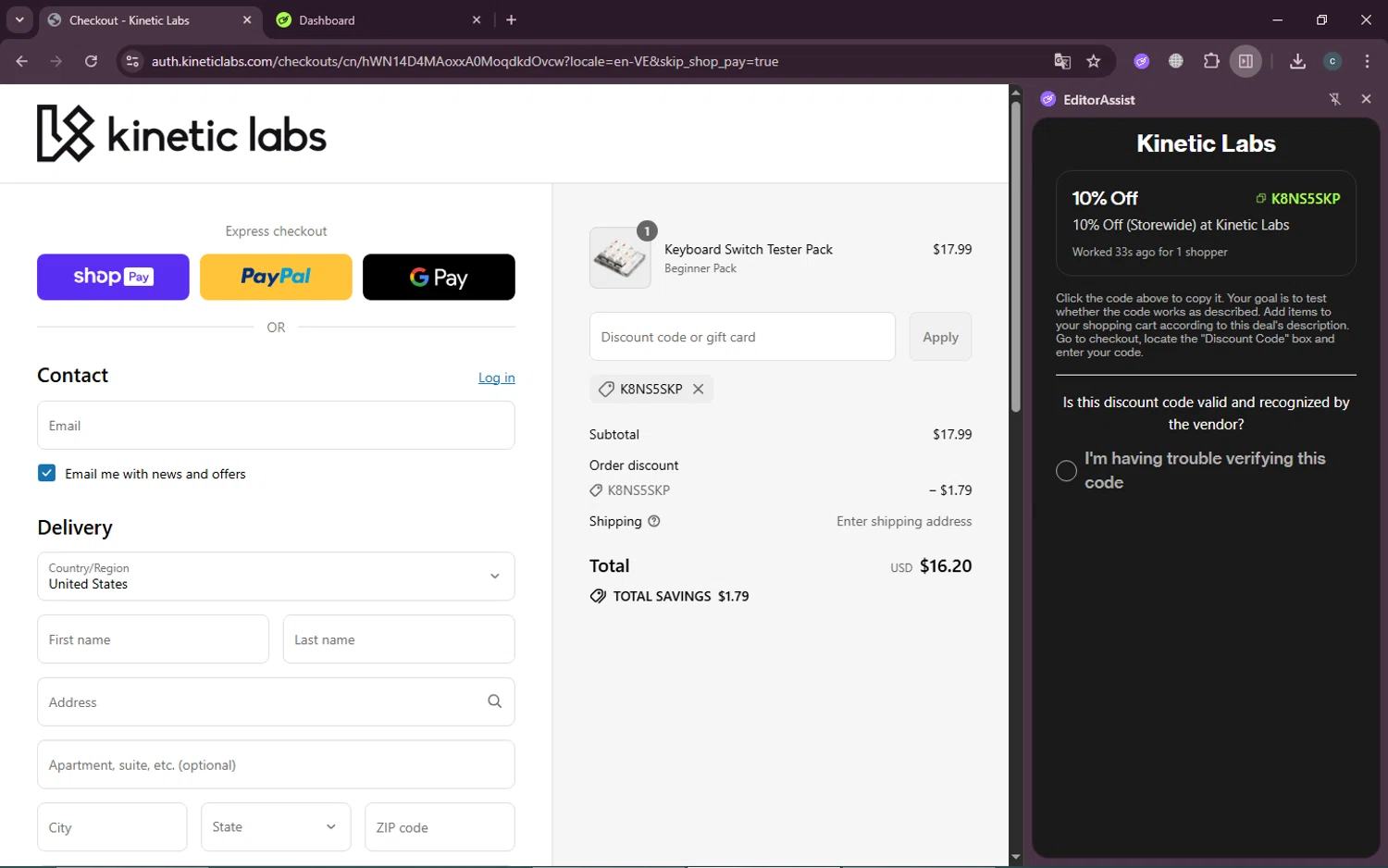The width and height of the screenshot is (1388, 868).
Task: Close the Dashboard tab
Action: tap(477, 19)
